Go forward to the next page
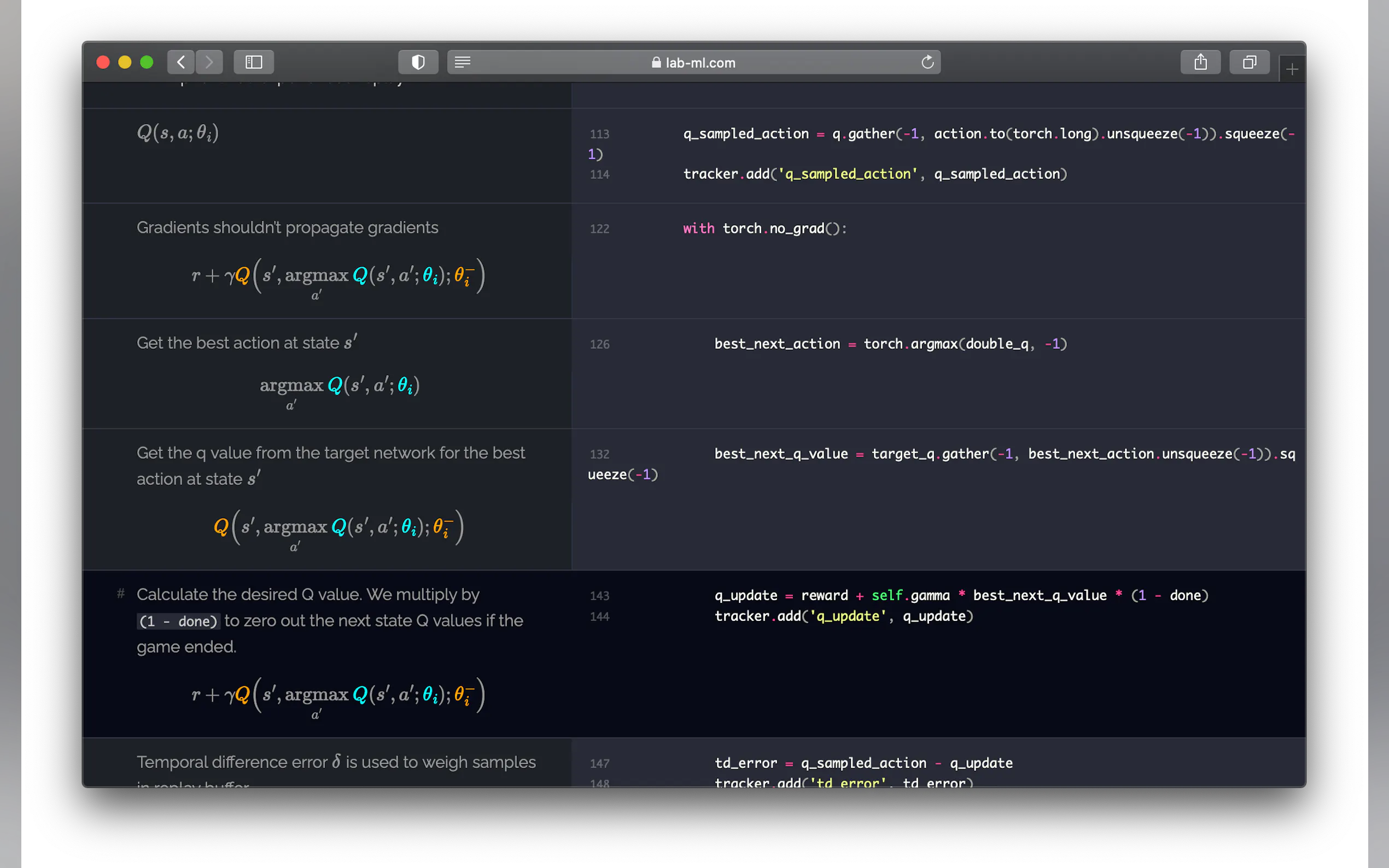1389x868 pixels. (209, 62)
